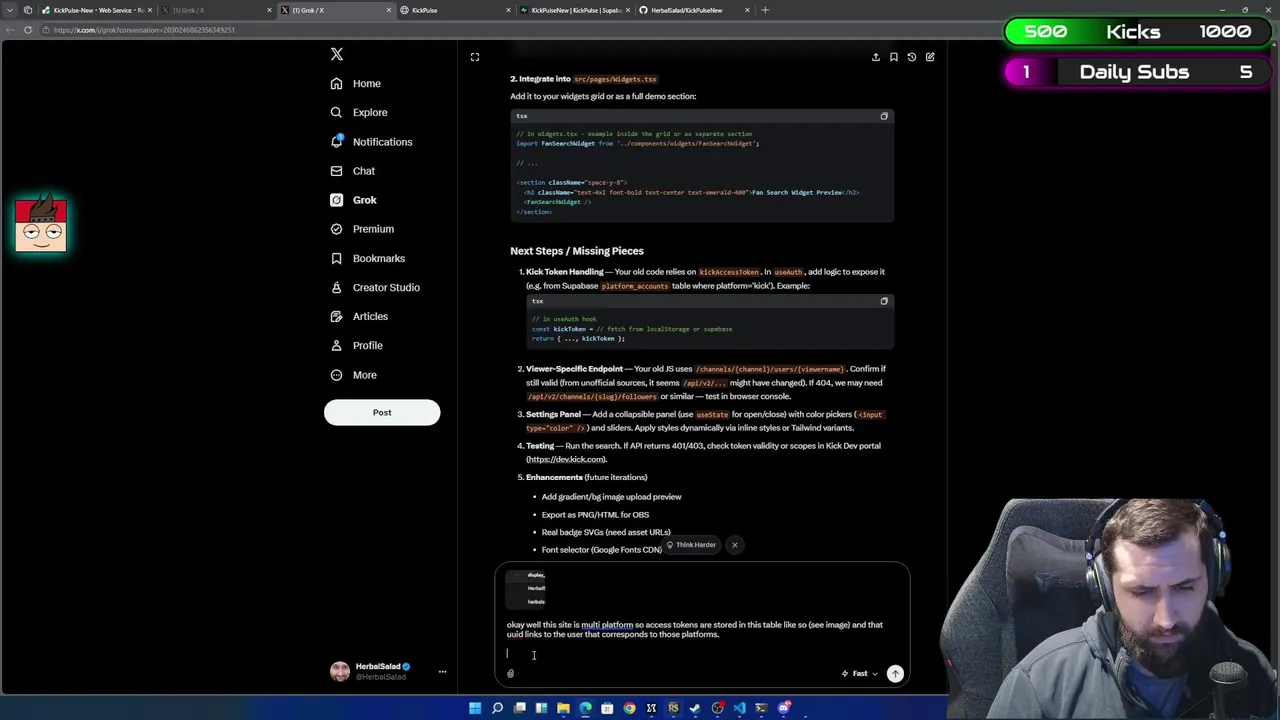Click the browser address bar URL
The width and height of the screenshot is (1280, 720).
(x=144, y=30)
